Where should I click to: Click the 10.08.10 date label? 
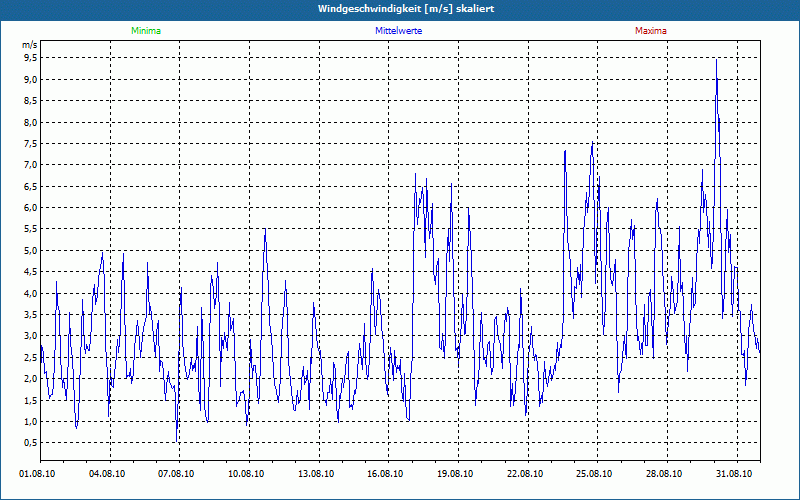click(x=246, y=474)
